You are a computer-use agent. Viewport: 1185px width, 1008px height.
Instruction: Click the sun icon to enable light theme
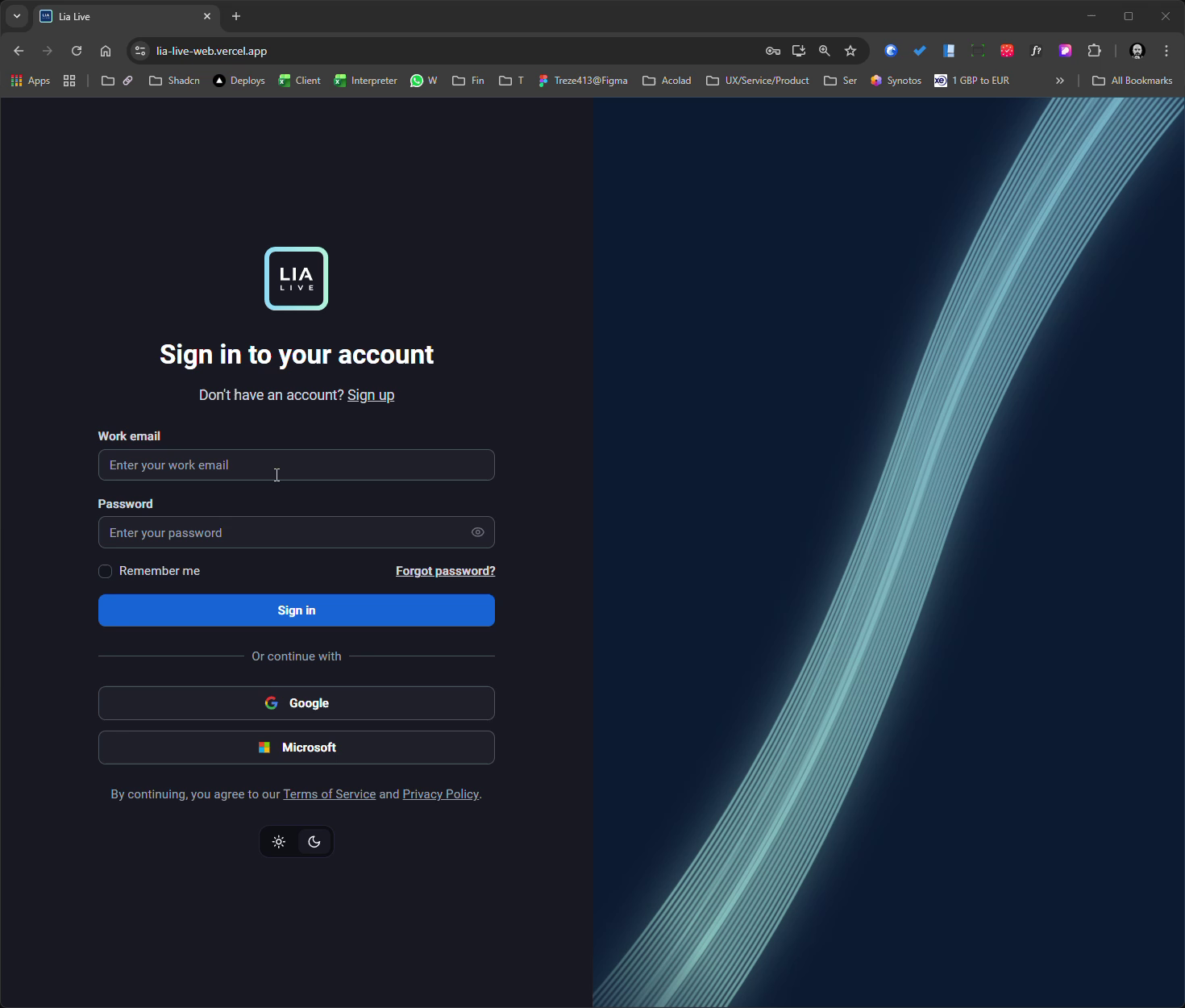pos(278,841)
